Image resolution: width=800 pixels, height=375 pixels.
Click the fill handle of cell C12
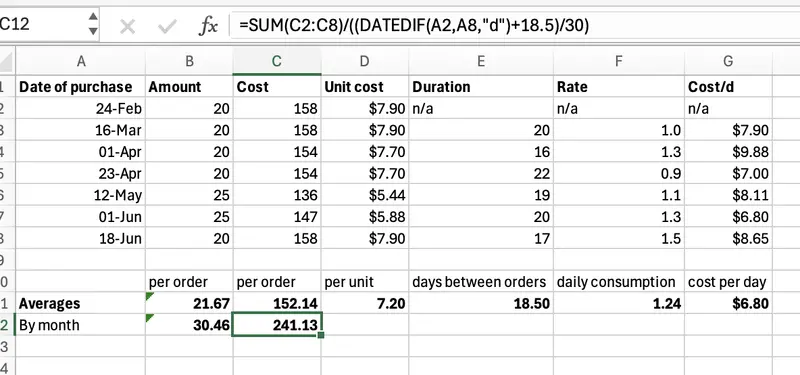point(321,335)
